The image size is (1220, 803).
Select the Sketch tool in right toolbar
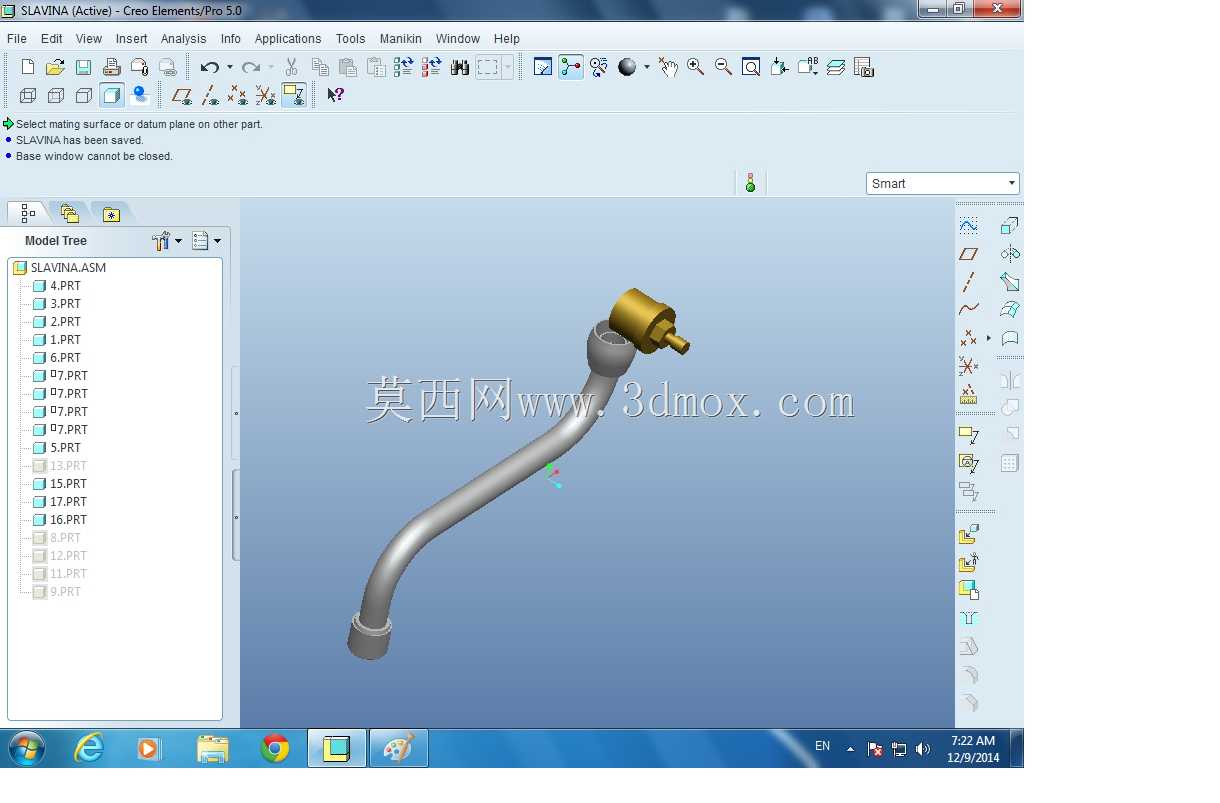(968, 226)
